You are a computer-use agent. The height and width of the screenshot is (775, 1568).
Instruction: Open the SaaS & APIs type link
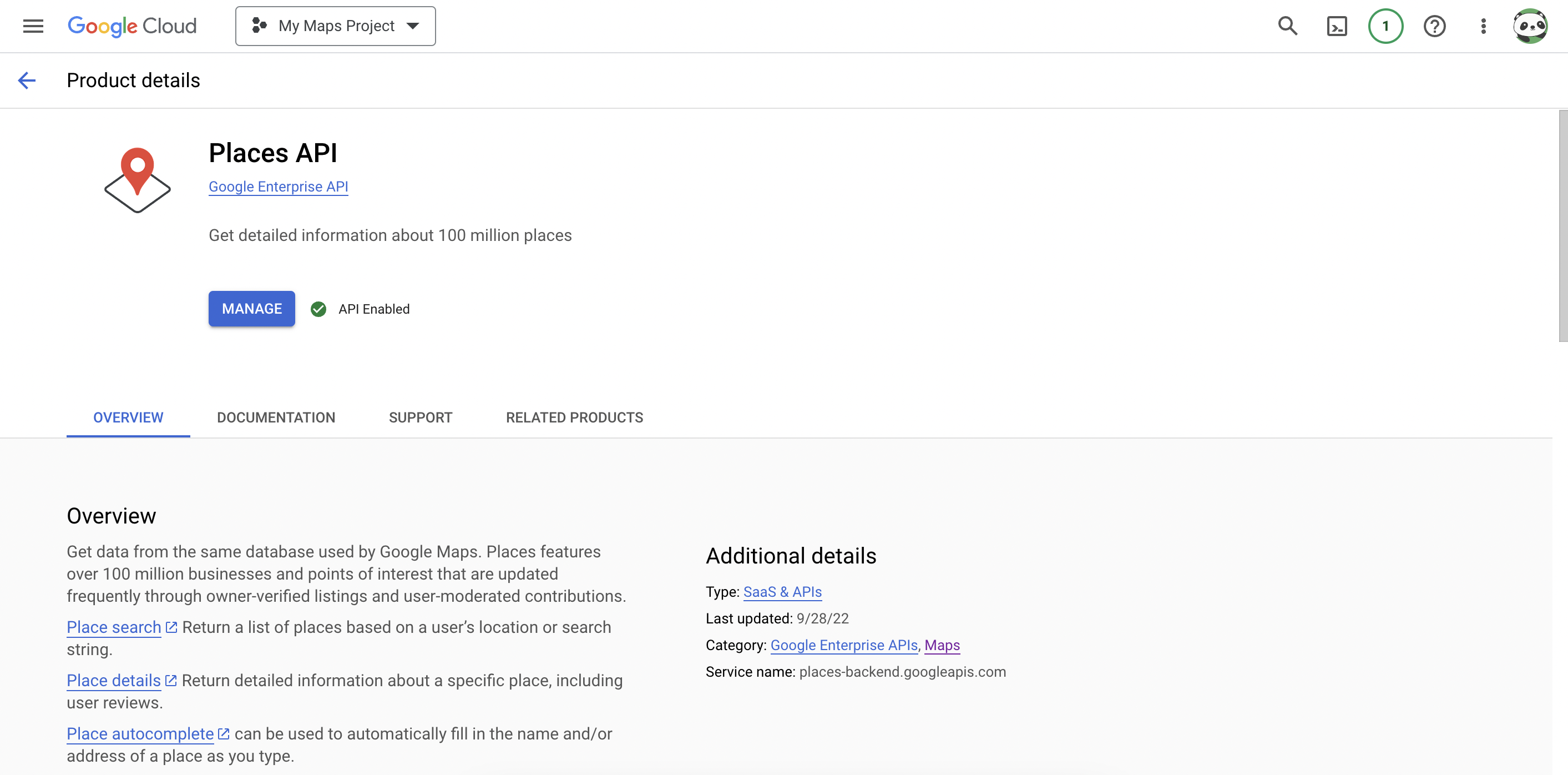[782, 592]
